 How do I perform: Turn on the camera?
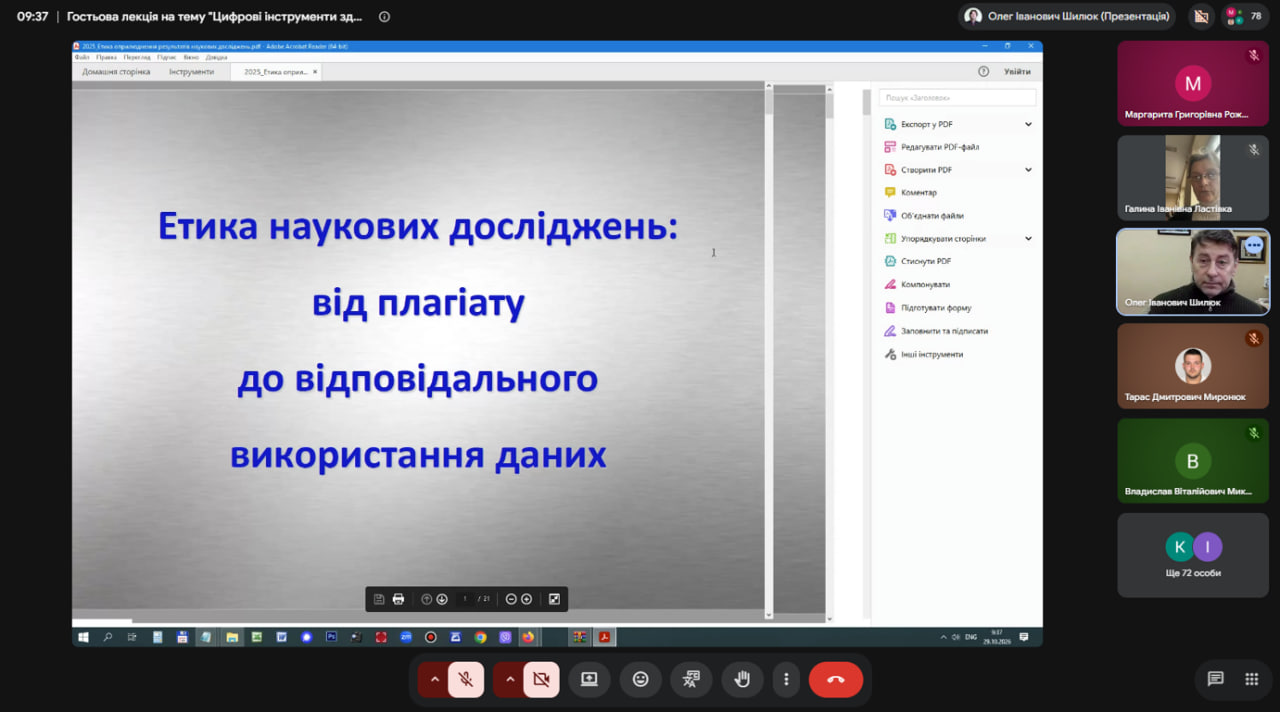[541, 679]
